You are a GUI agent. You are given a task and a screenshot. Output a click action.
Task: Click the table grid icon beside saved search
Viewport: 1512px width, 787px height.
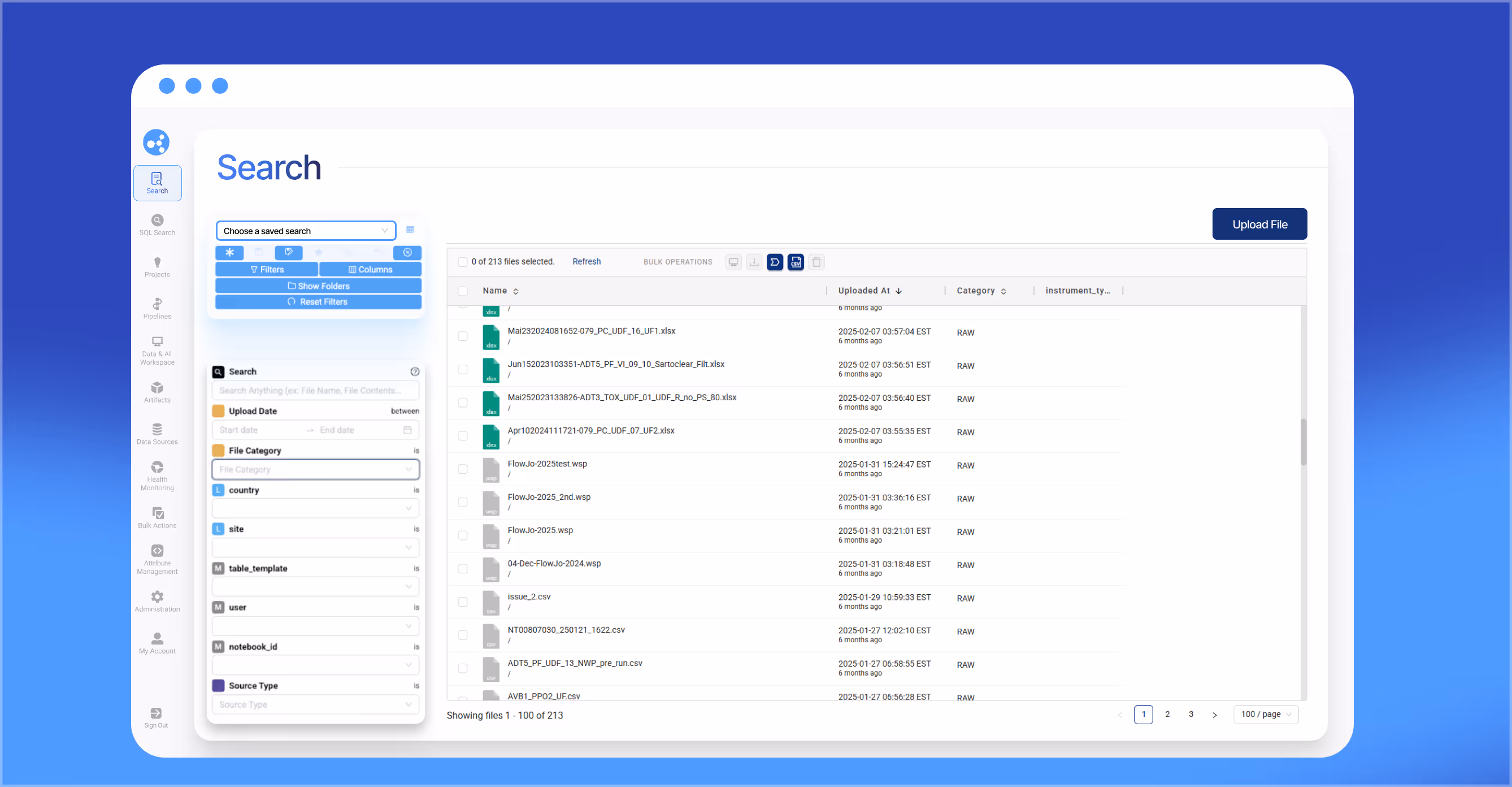[410, 230]
